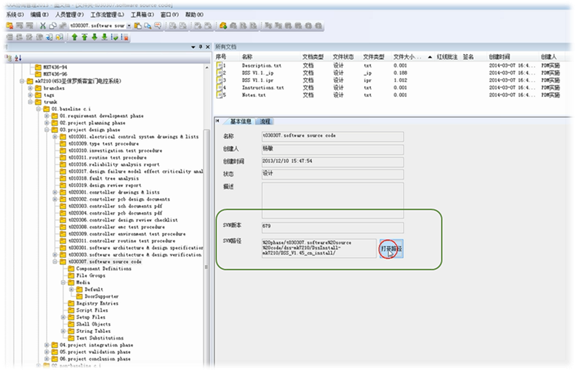Screen dimensions: 576x371
Task: Open the toolbar path combo box dropdown
Action: click(x=129, y=26)
